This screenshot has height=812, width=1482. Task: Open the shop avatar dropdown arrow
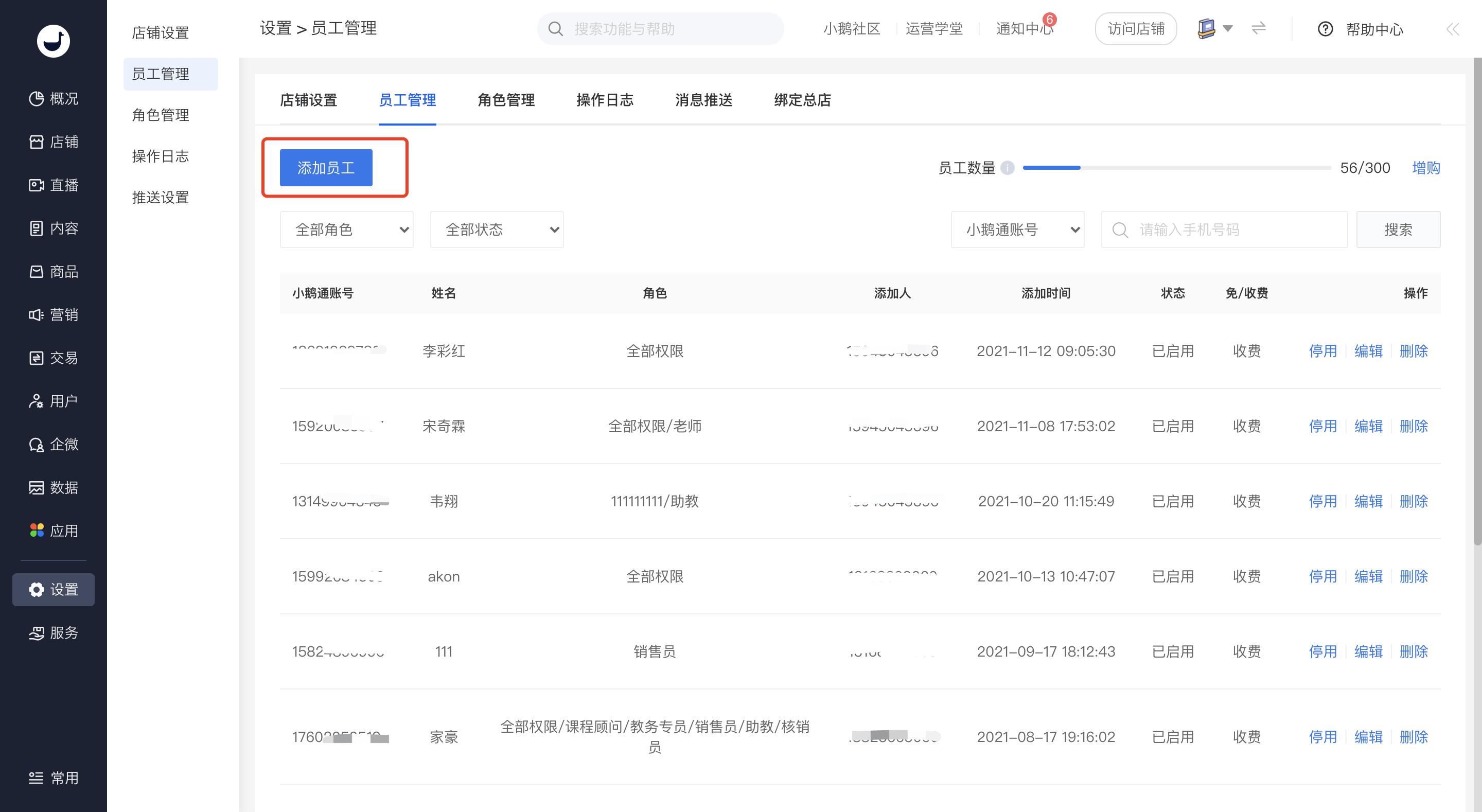coord(1227,28)
